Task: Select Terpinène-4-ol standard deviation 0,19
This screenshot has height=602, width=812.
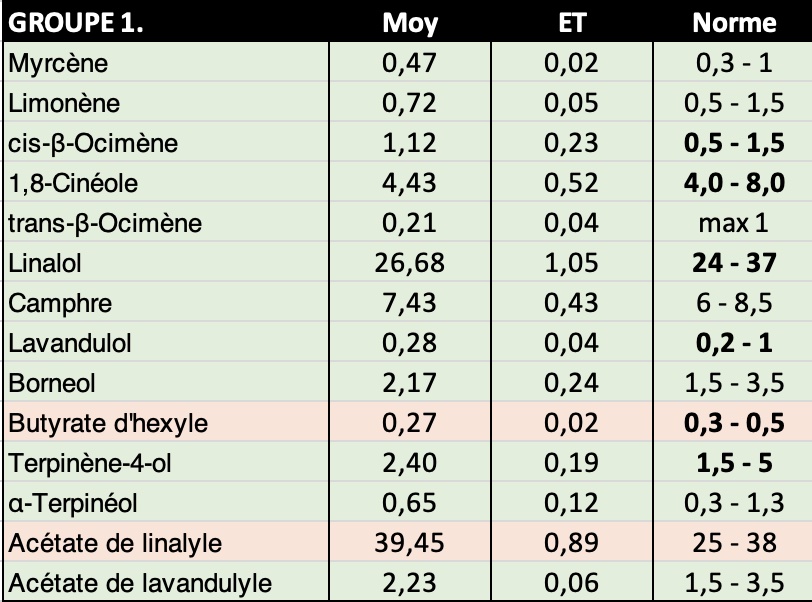Action: tap(572, 463)
